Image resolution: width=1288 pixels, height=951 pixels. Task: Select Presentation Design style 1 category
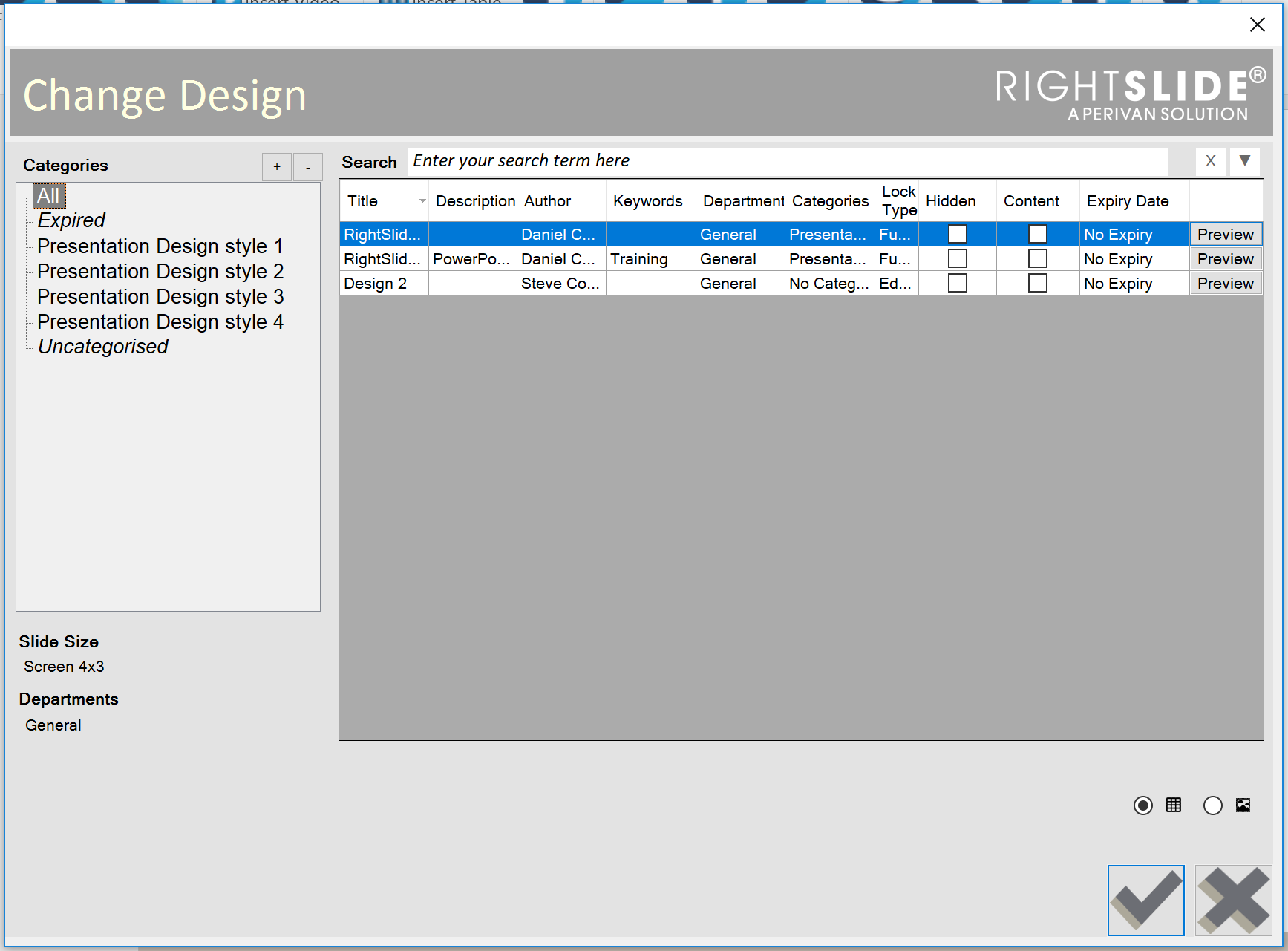[x=160, y=246]
